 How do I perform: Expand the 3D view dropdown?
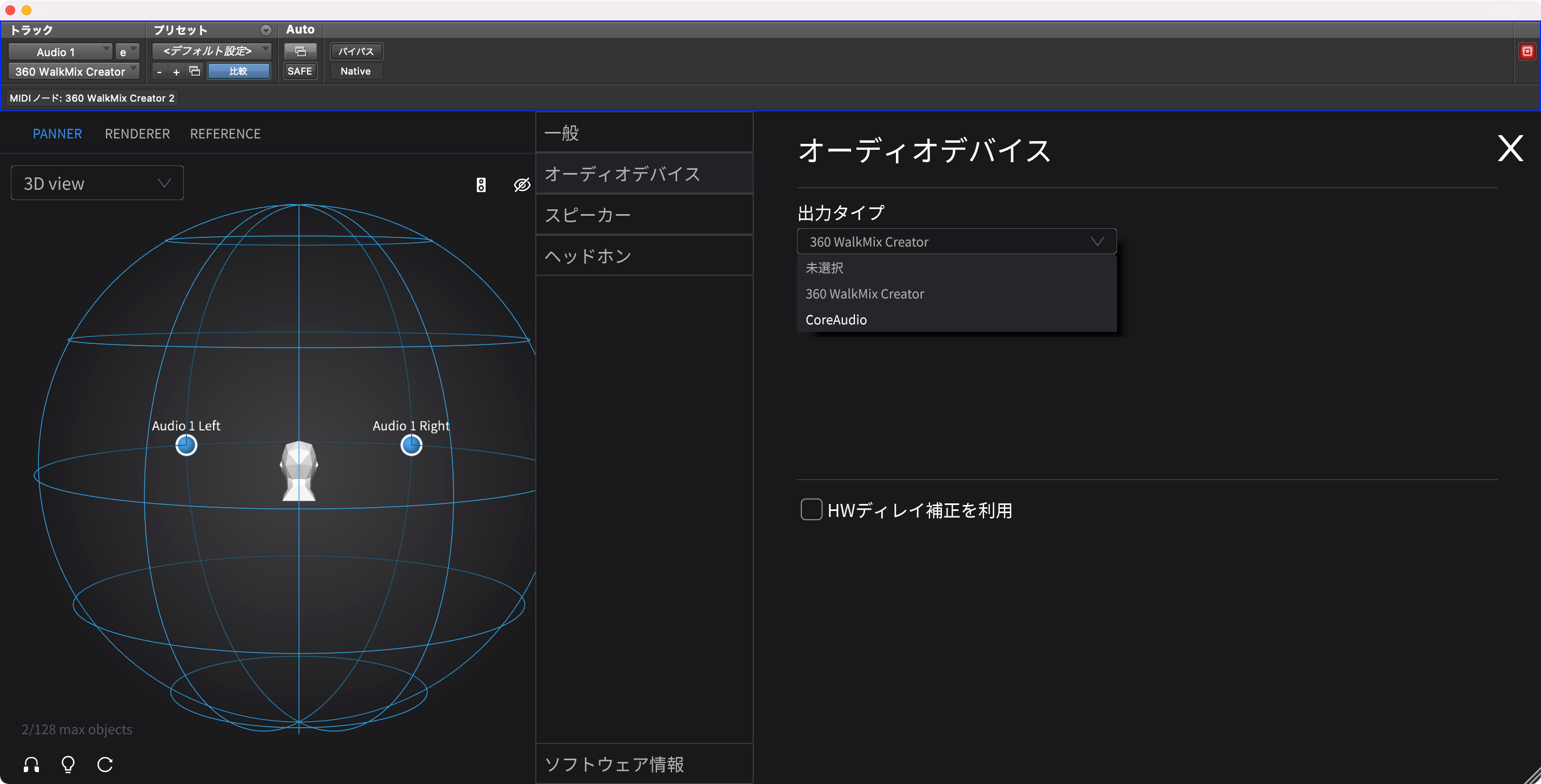pos(97,183)
